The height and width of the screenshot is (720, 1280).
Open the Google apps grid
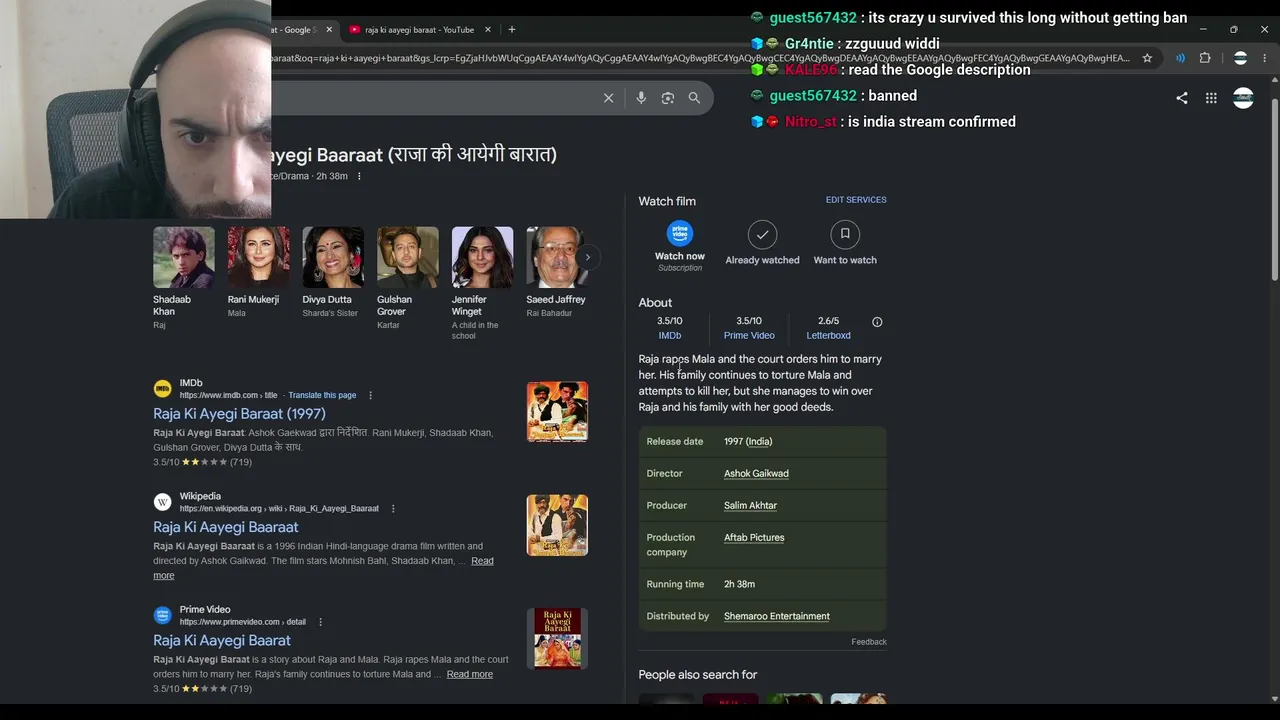1211,98
